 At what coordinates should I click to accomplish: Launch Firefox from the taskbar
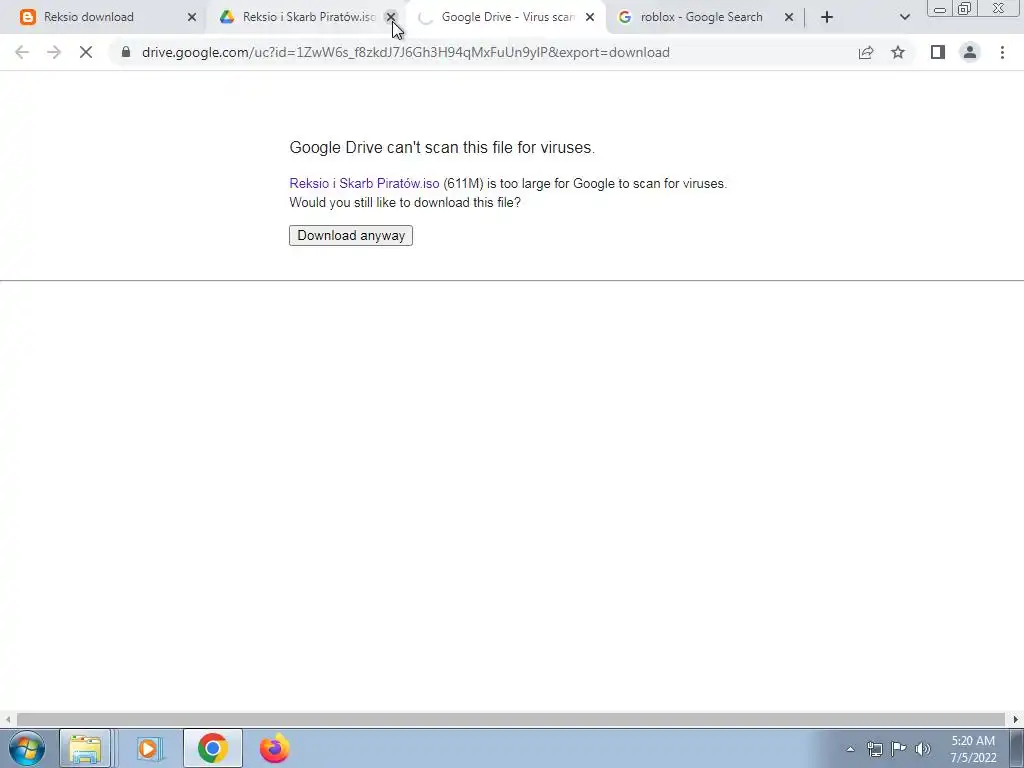(x=274, y=748)
